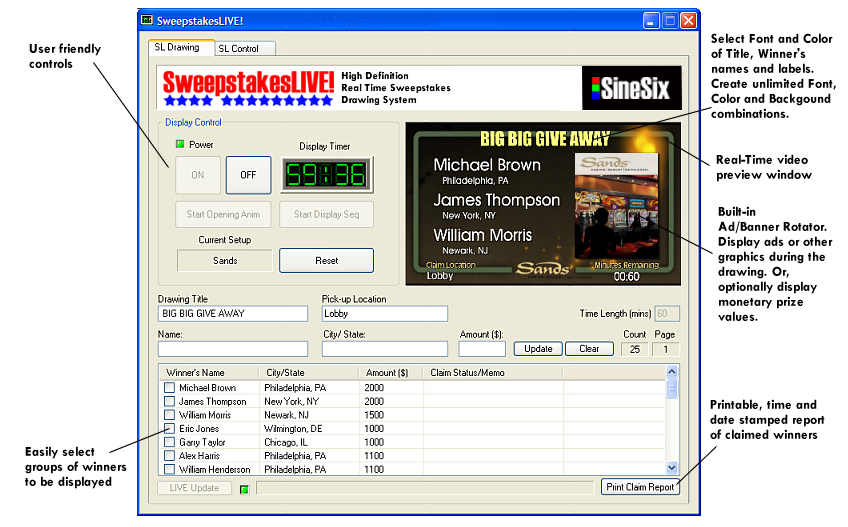Click the real-time video preview window
This screenshot has width=848, height=527.
point(543,204)
